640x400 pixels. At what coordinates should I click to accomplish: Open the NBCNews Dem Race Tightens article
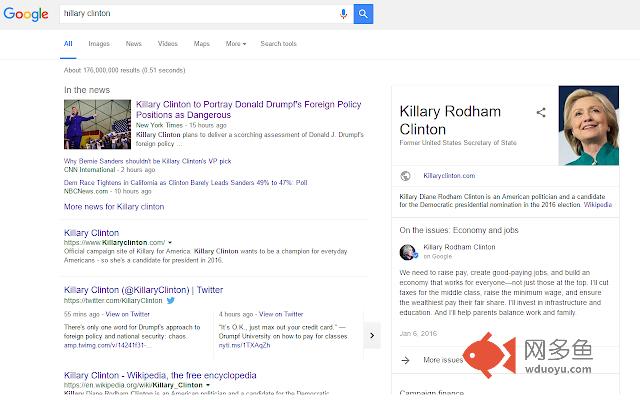(x=186, y=182)
